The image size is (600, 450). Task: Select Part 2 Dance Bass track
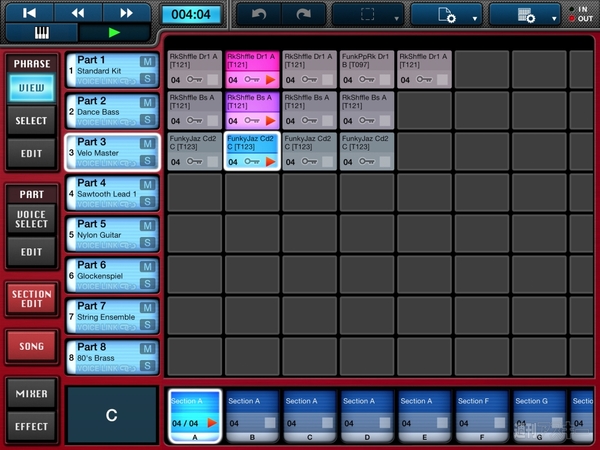tap(112, 111)
